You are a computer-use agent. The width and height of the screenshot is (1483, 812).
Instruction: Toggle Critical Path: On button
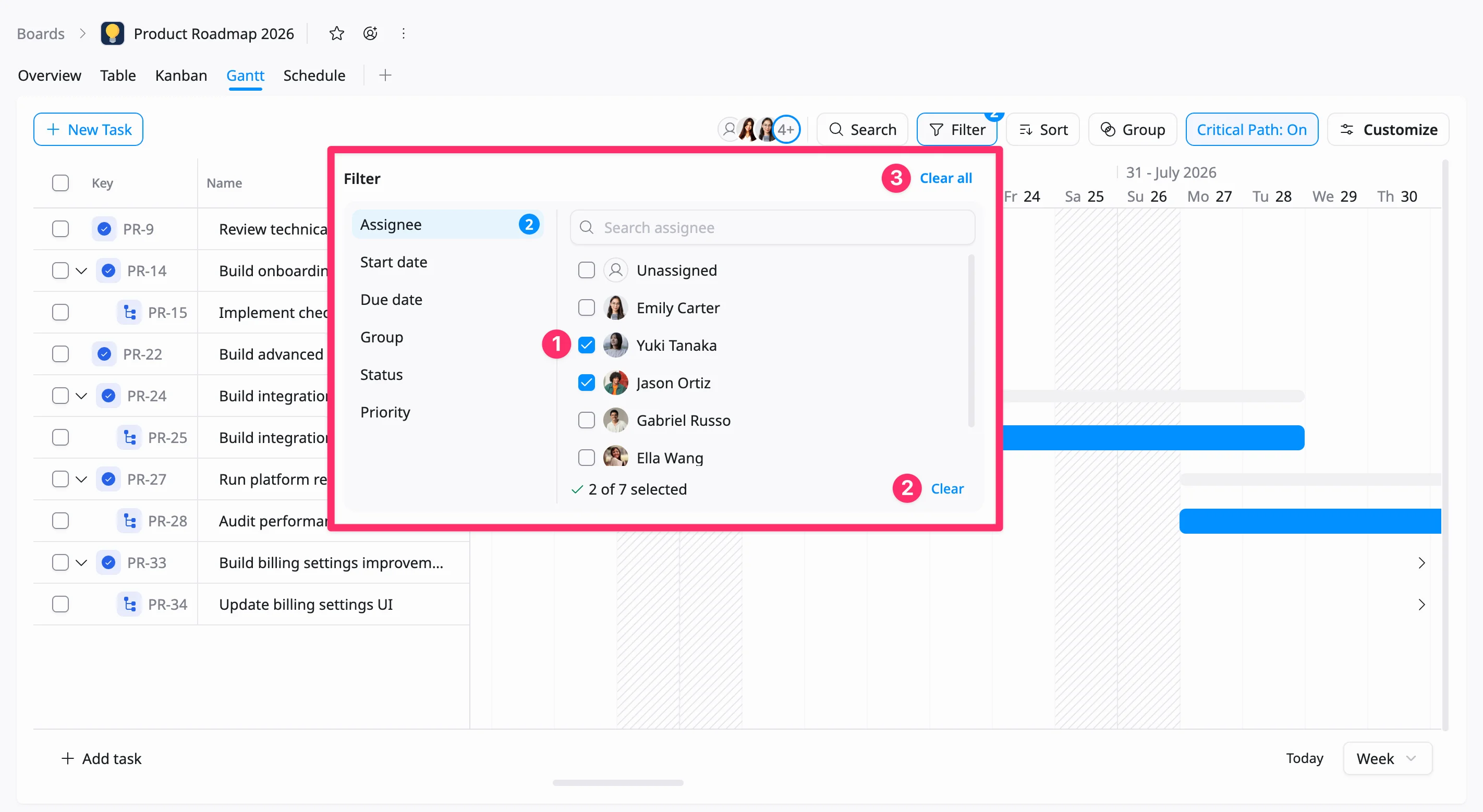tap(1251, 129)
